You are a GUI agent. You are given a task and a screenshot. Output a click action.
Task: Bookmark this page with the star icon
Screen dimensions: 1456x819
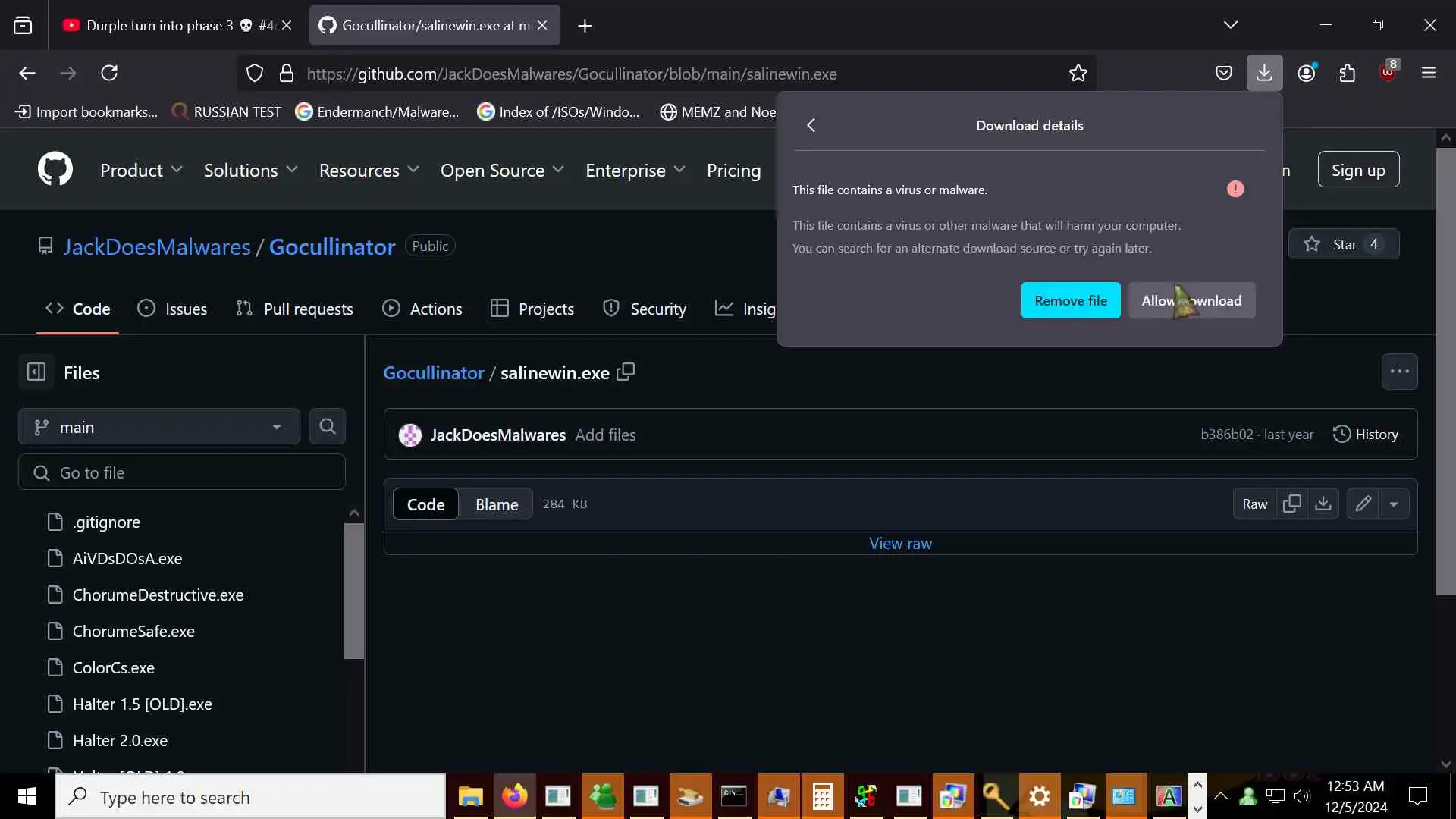click(x=1078, y=74)
